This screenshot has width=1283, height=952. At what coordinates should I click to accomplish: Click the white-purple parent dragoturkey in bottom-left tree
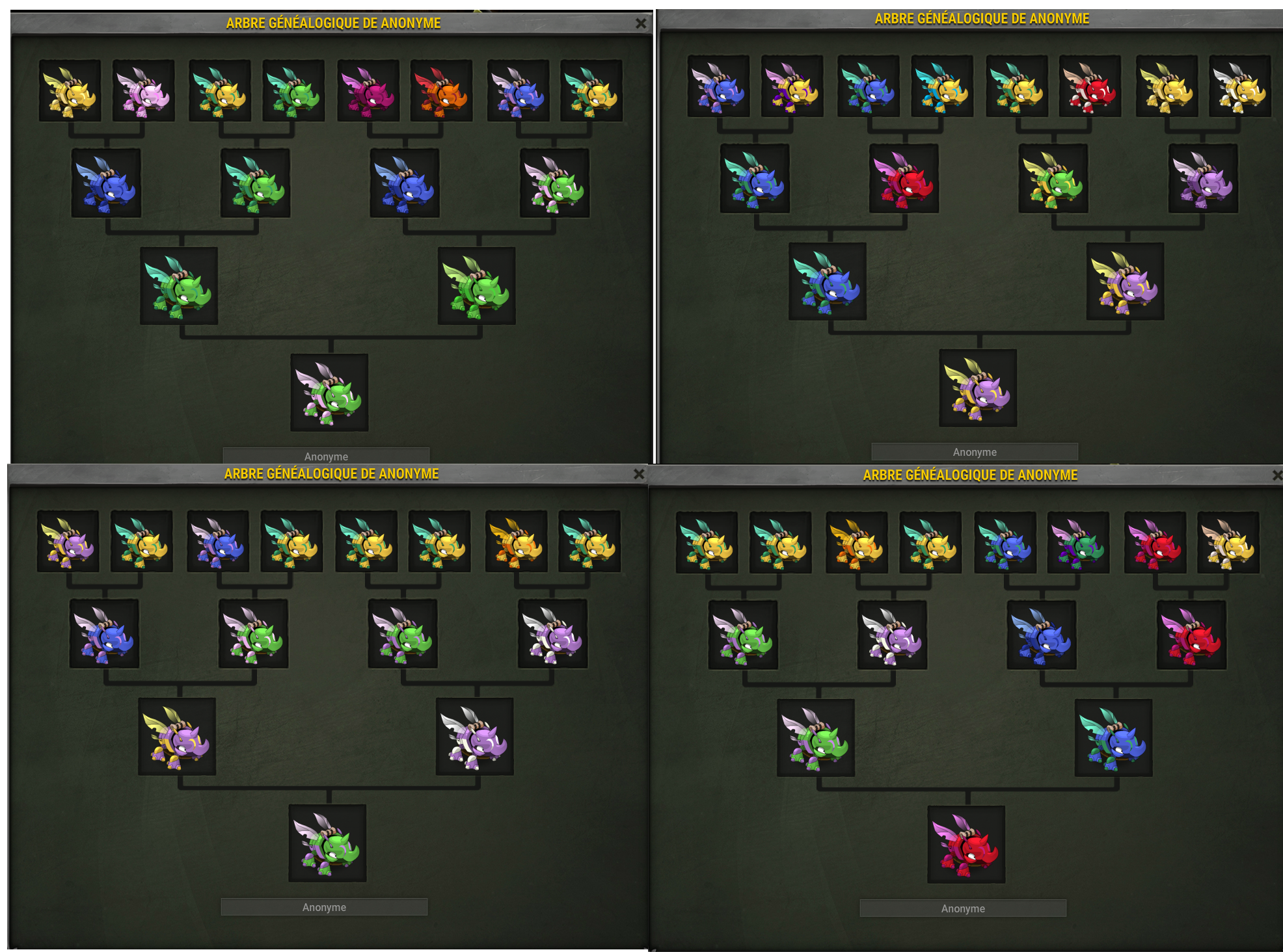click(474, 737)
